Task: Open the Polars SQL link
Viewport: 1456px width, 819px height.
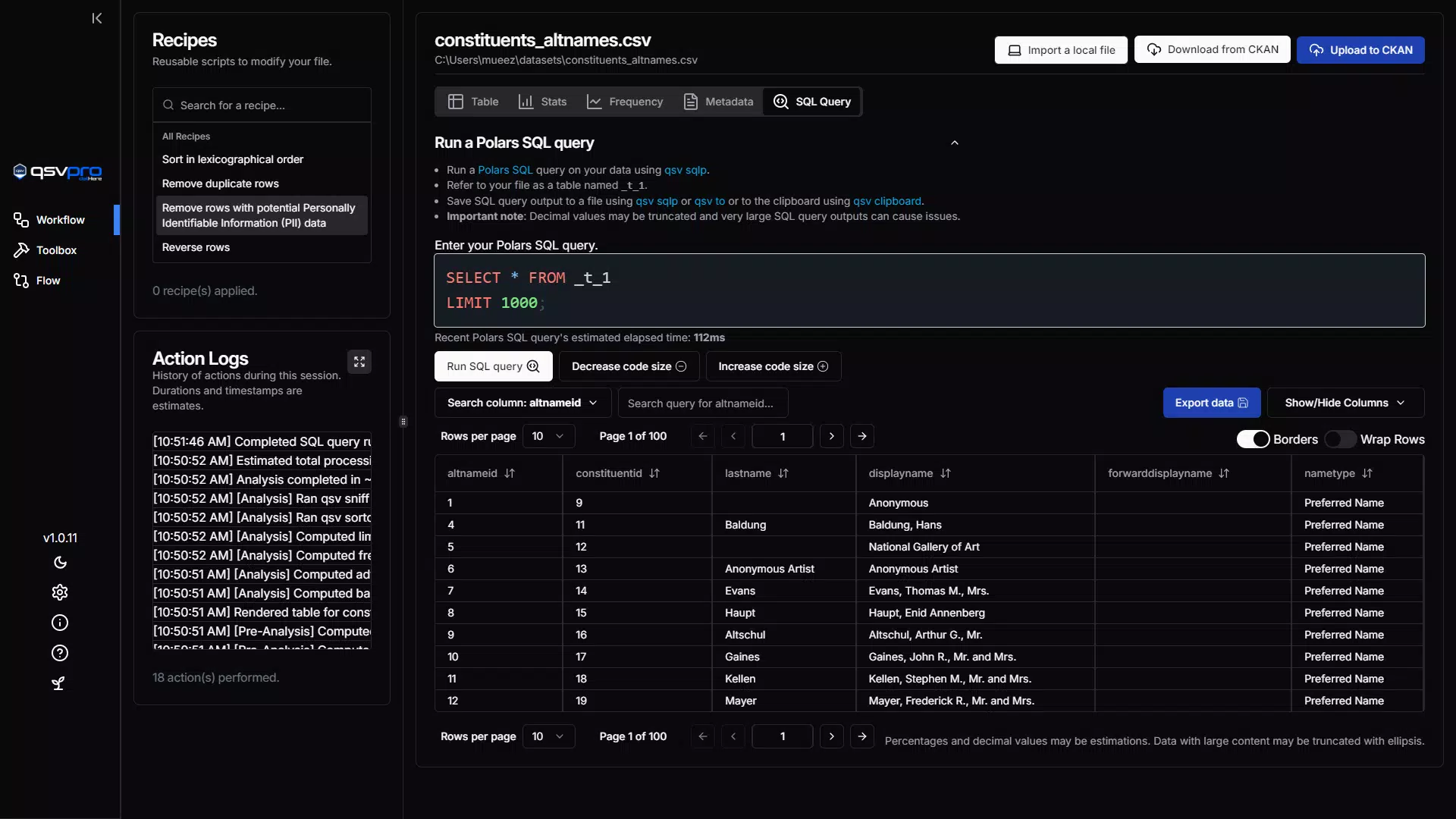Action: coord(505,170)
